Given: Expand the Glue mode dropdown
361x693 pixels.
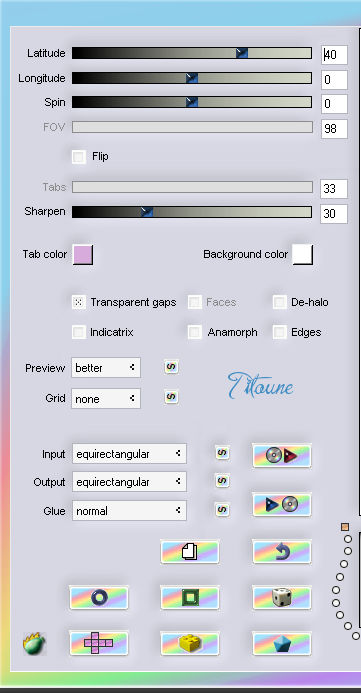Looking at the screenshot, I should pyautogui.click(x=129, y=511).
